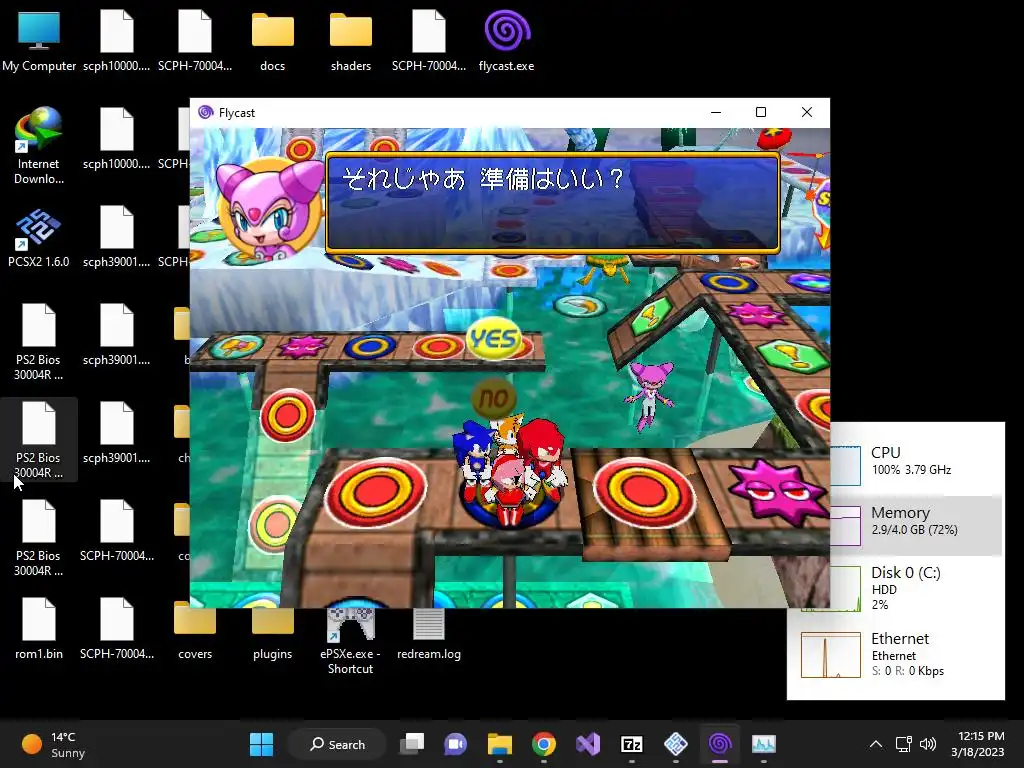
Task: Choose the no option in the game
Action: coord(493,397)
